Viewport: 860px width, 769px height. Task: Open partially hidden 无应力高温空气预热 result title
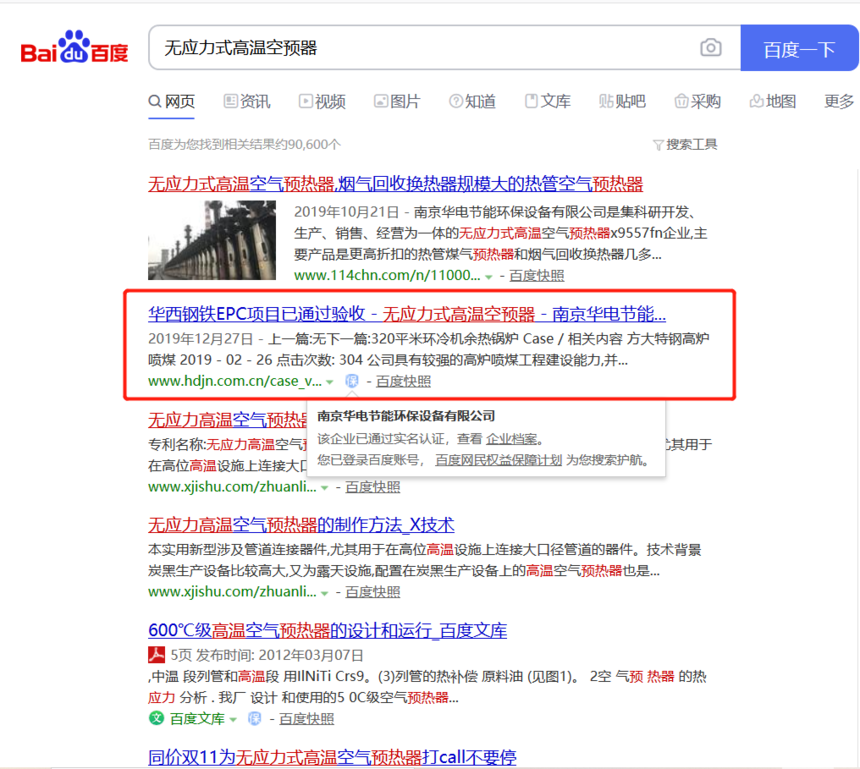(x=228, y=420)
